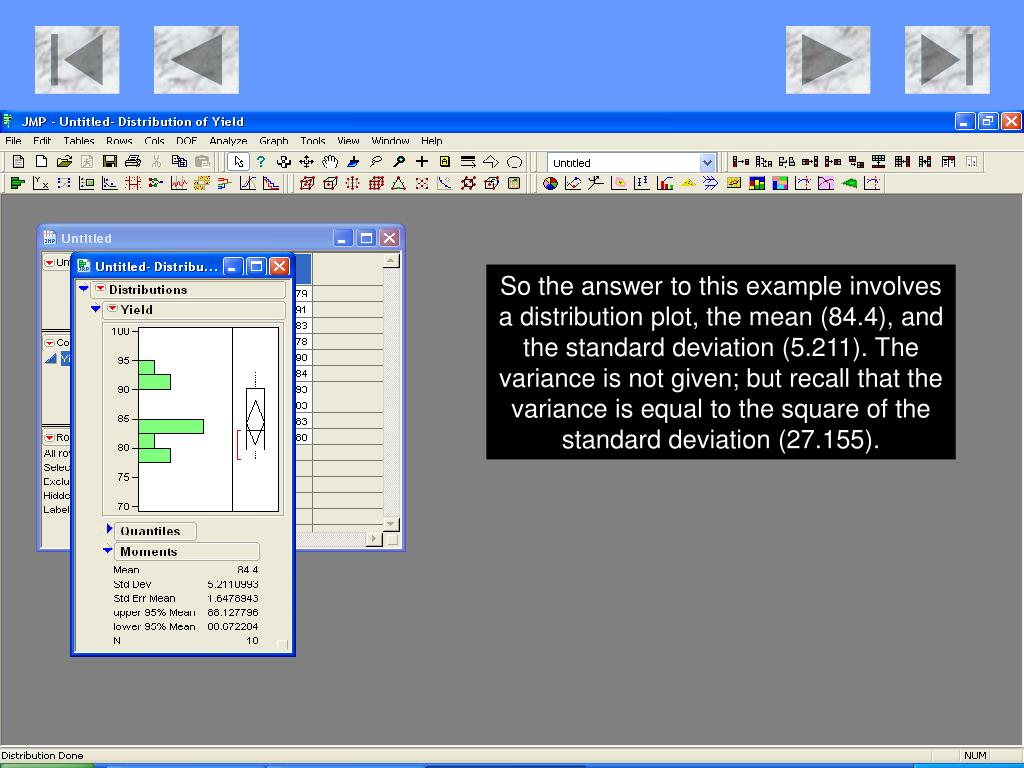Select the Grabber hand tool
Screen dimensions: 1024x768
coord(330,161)
